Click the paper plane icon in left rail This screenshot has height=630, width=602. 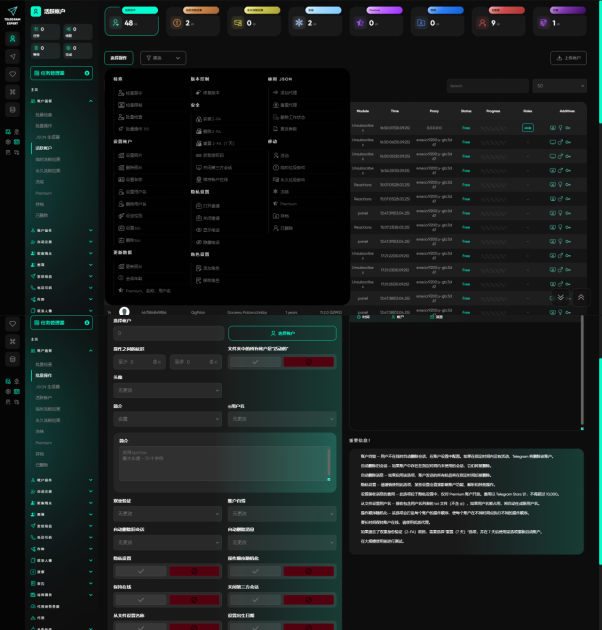(x=12, y=57)
